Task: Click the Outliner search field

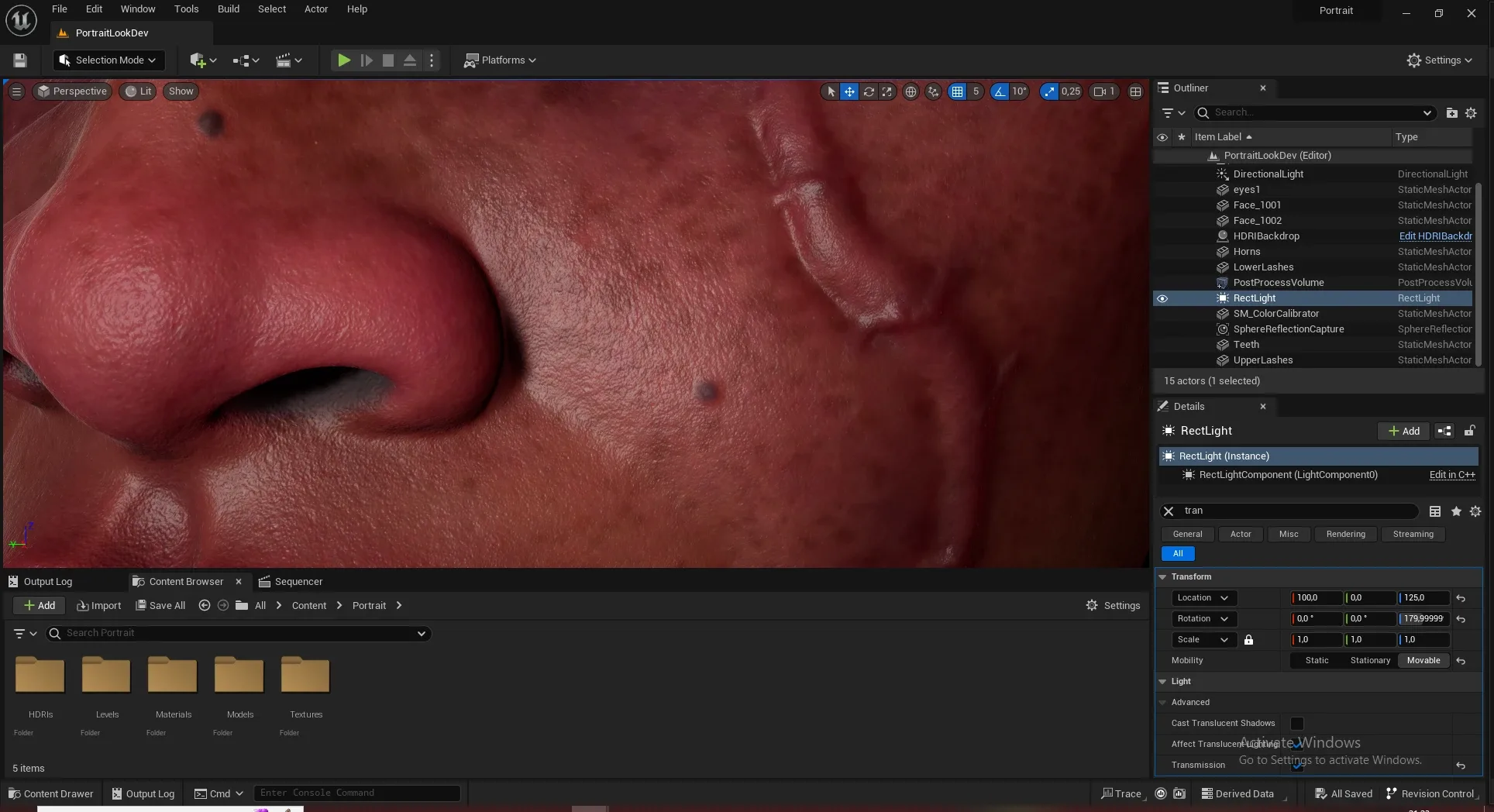Action: 1315,113
